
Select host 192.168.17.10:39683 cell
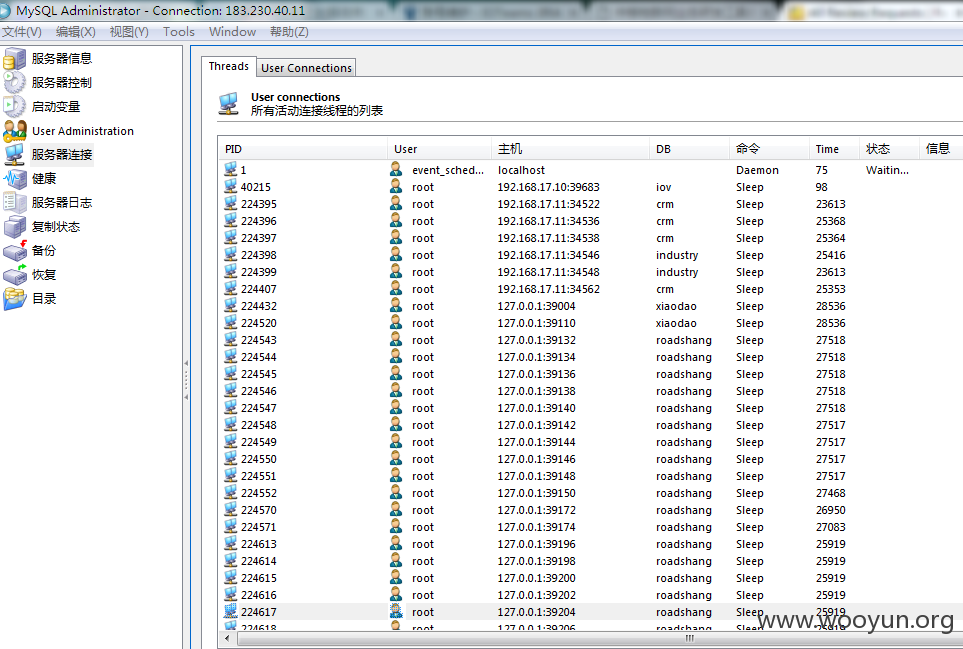pos(548,187)
